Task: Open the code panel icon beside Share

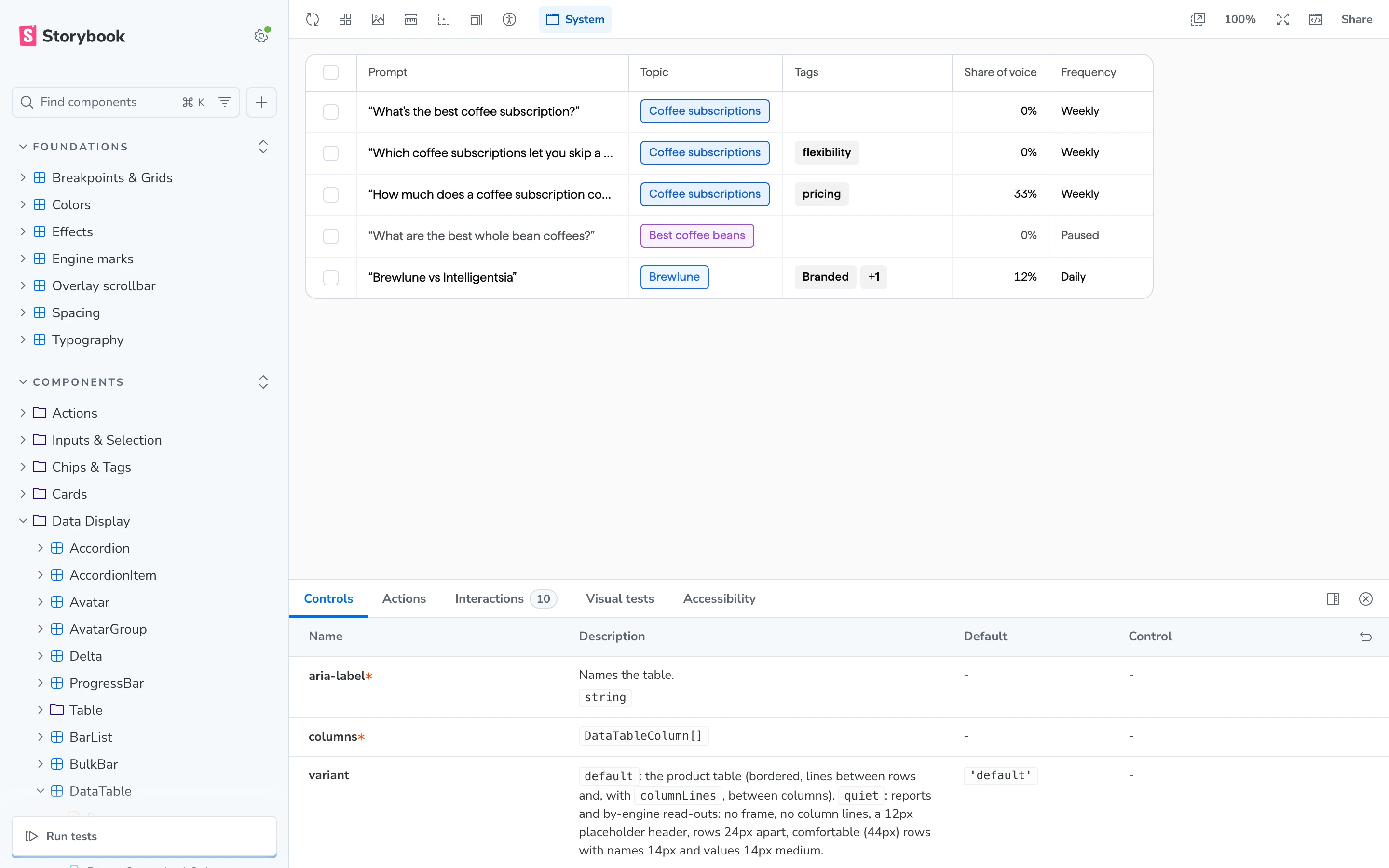Action: (1316, 19)
